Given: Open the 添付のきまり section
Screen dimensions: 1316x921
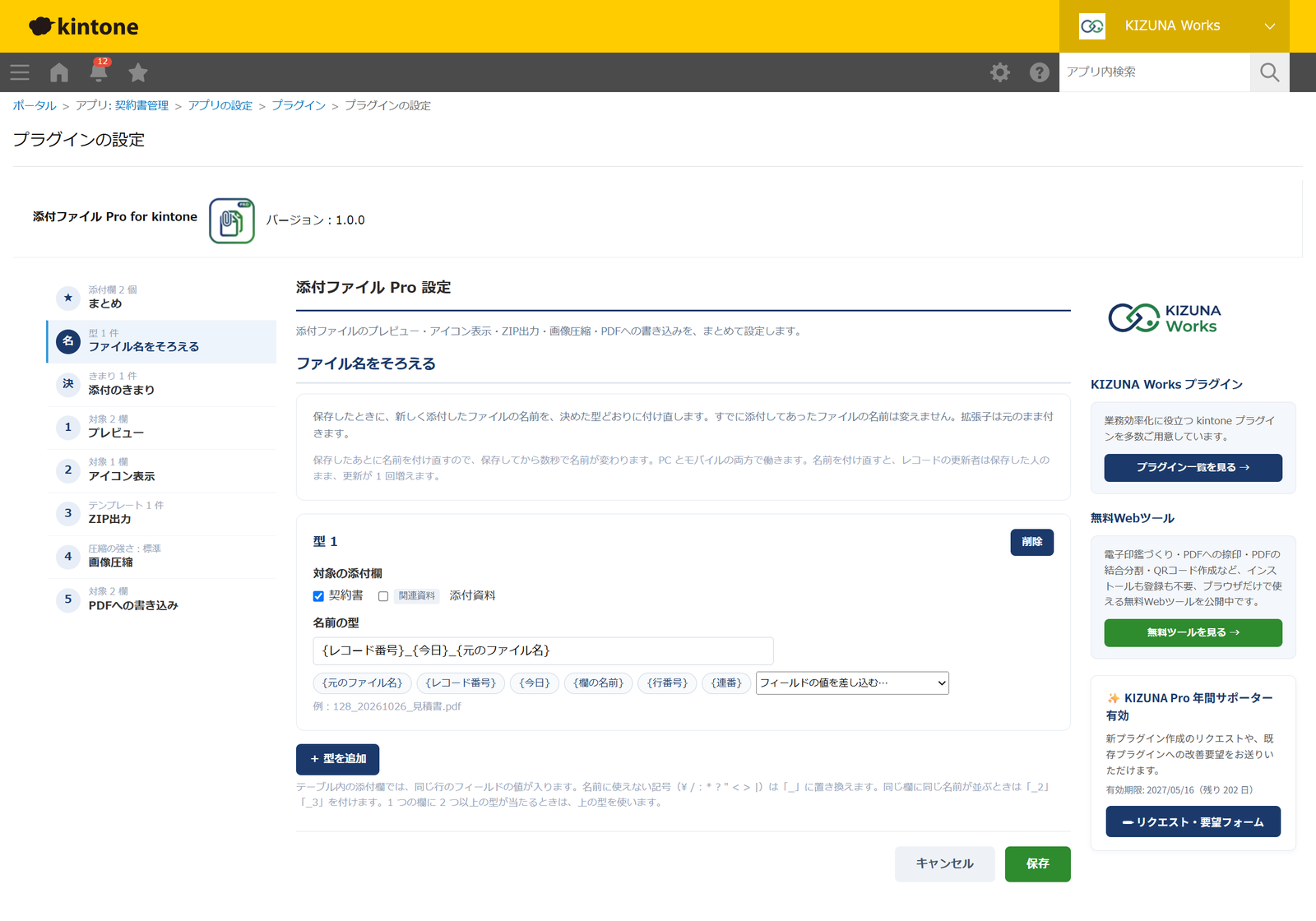Looking at the screenshot, I should coord(161,384).
